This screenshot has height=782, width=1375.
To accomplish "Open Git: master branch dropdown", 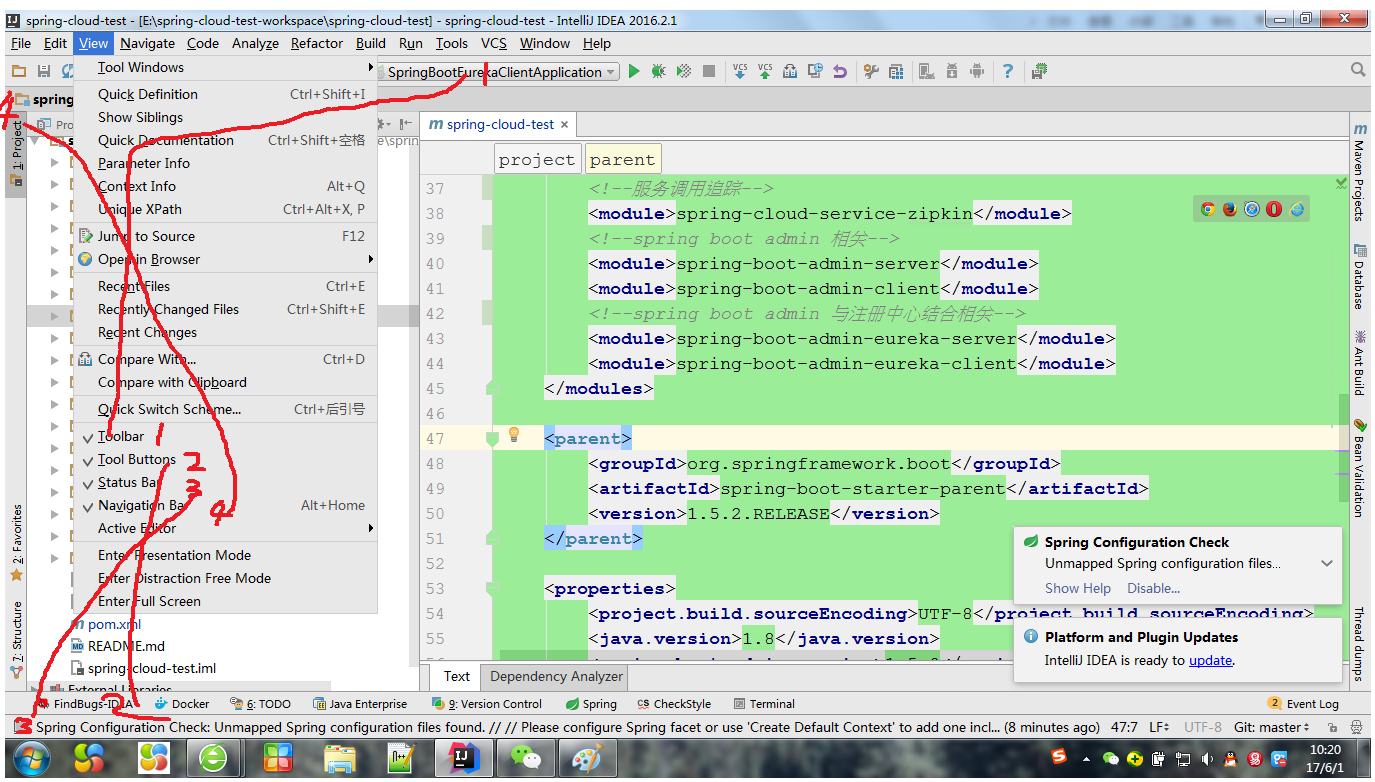I will [x=1271, y=728].
